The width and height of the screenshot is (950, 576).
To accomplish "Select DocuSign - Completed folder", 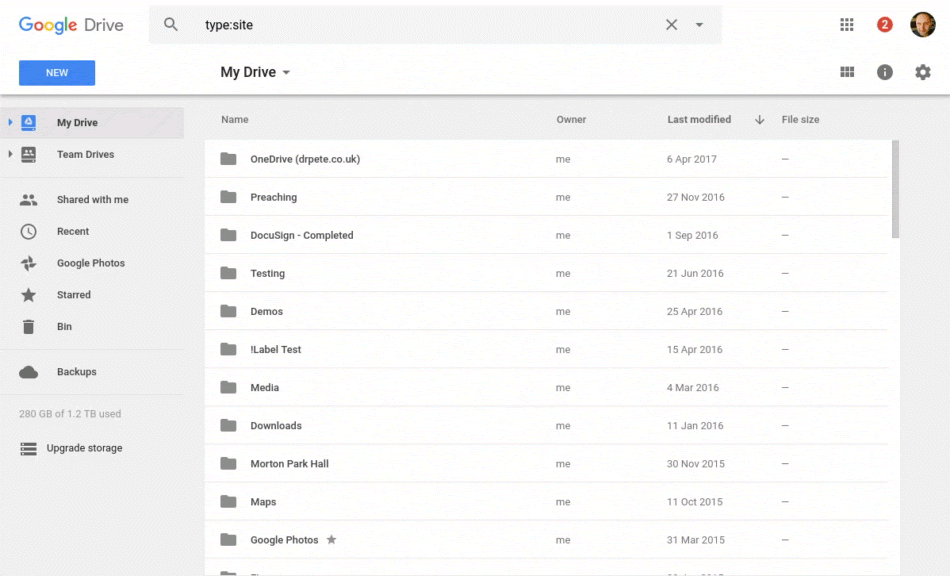I will [x=546, y=235].
